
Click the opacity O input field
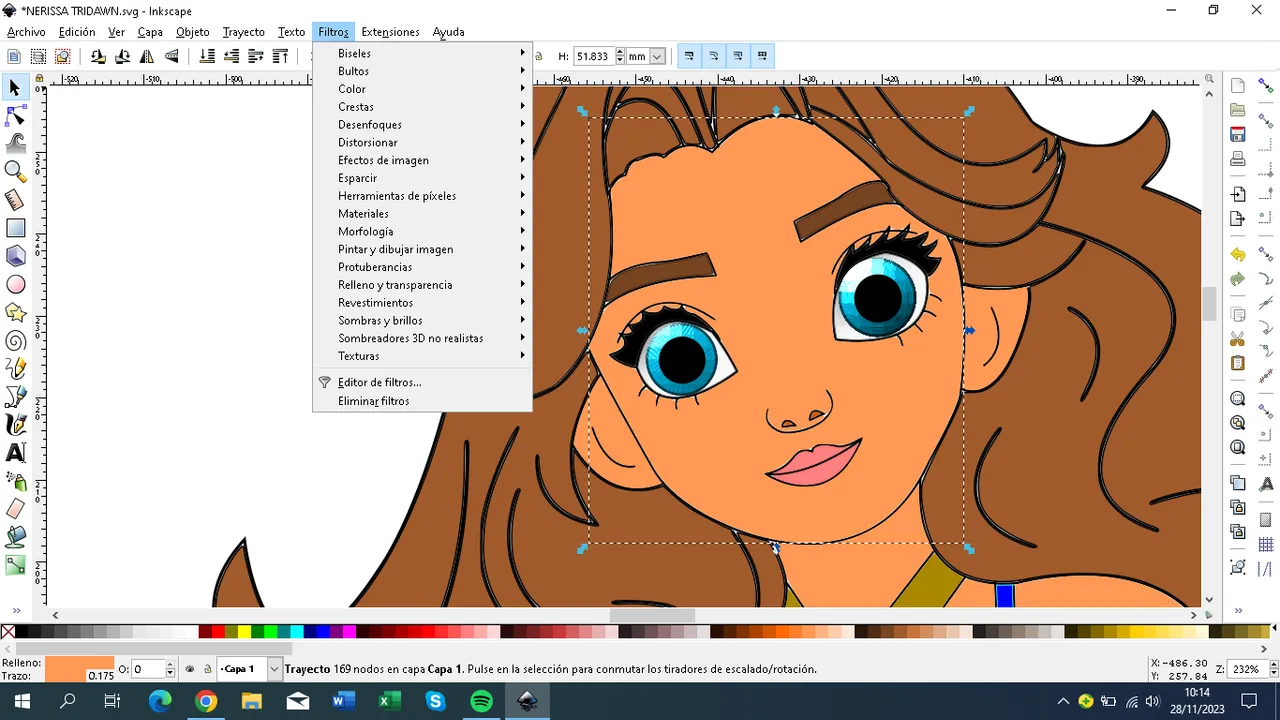(x=147, y=669)
